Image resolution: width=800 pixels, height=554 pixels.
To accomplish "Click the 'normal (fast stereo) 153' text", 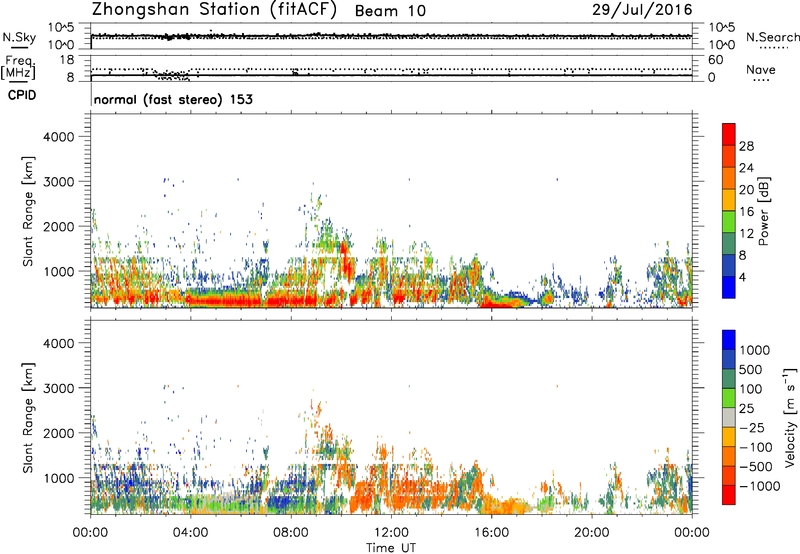I will 173,99.
